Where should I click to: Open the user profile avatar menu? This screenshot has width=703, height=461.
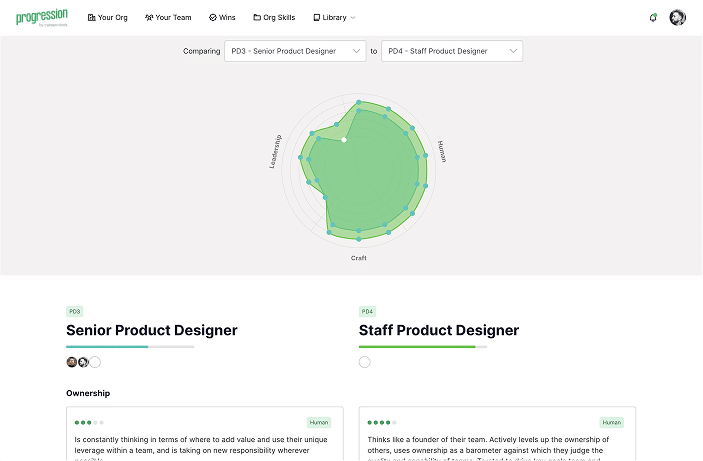tap(677, 18)
